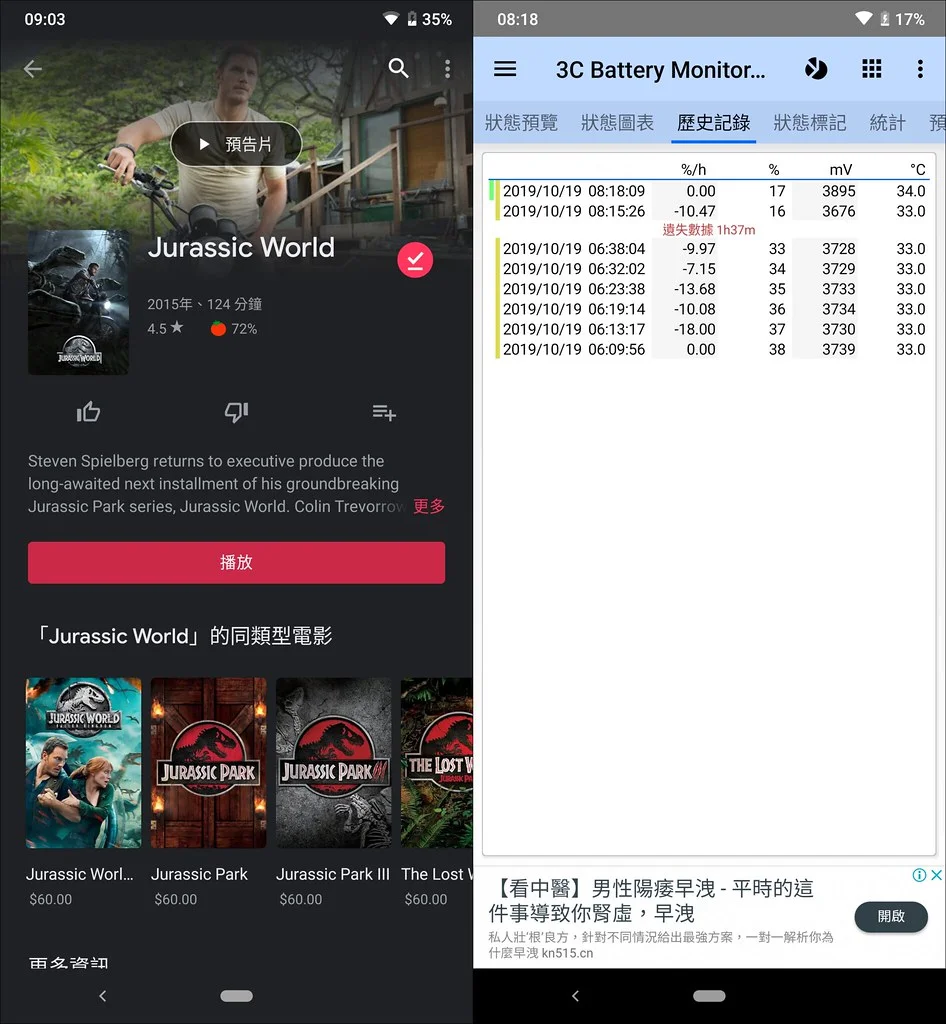Image resolution: width=946 pixels, height=1024 pixels.
Task: Click the 遺失數據 1h37m missing data notice
Action: point(708,230)
